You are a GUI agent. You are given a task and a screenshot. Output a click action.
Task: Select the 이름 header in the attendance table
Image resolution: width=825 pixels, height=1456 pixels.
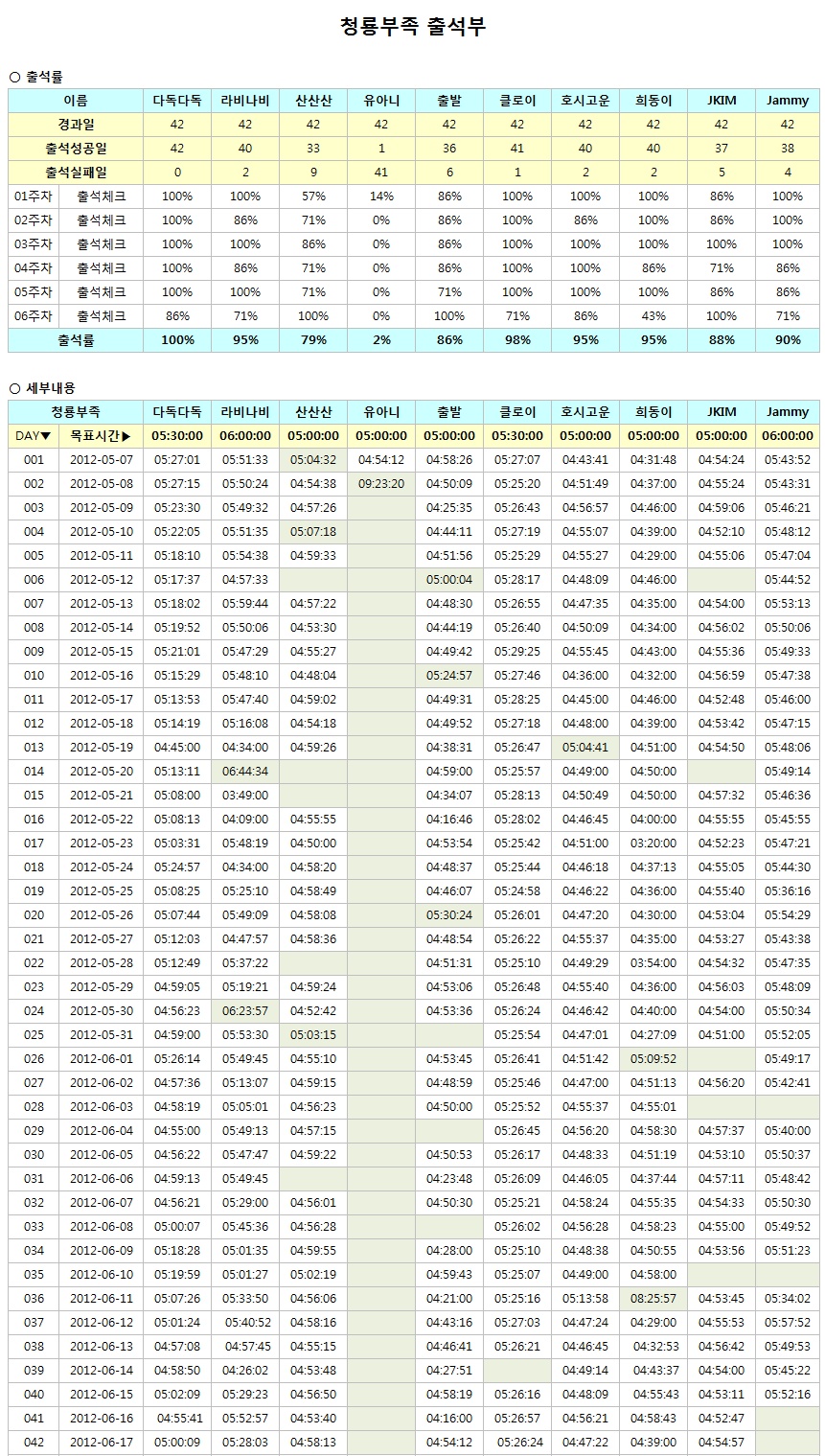coord(76,101)
